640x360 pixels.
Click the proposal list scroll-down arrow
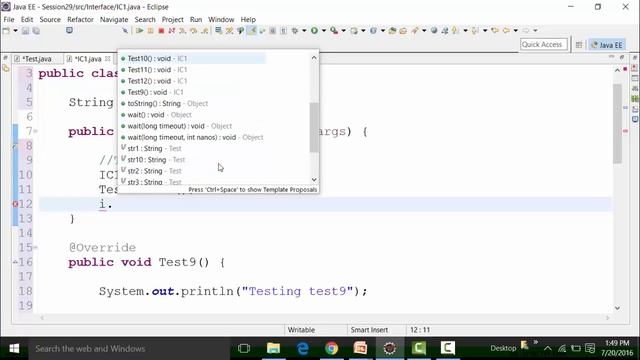314,180
